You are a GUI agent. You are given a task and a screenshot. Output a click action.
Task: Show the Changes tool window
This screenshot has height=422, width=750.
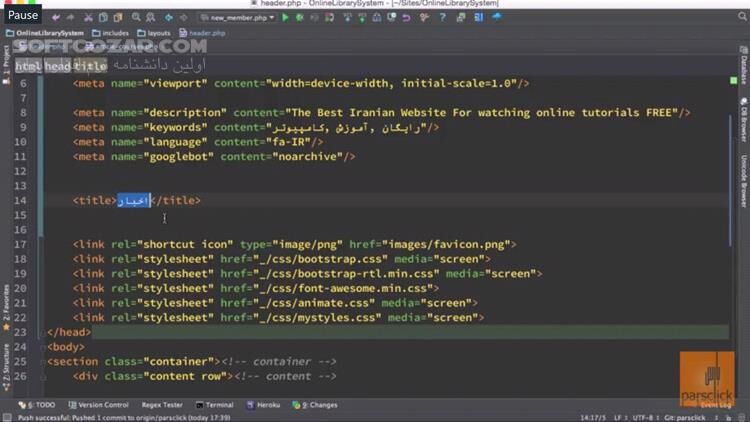coord(320,405)
